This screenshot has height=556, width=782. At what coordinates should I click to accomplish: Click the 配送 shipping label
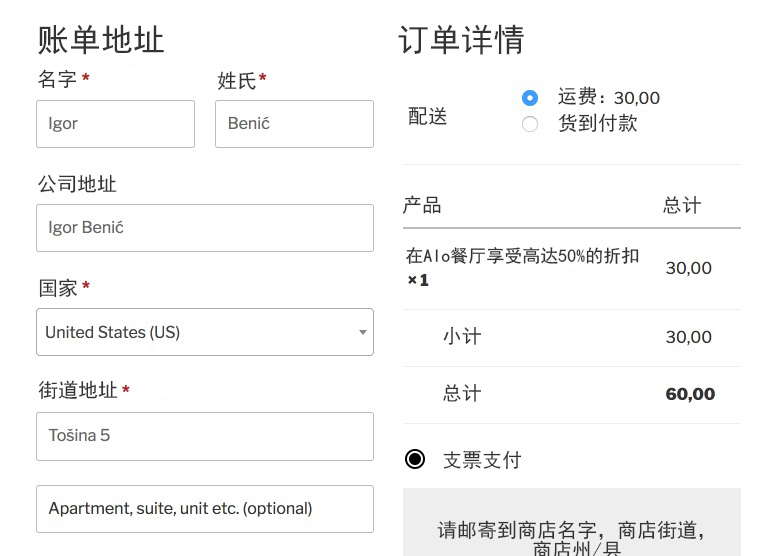coord(428,116)
